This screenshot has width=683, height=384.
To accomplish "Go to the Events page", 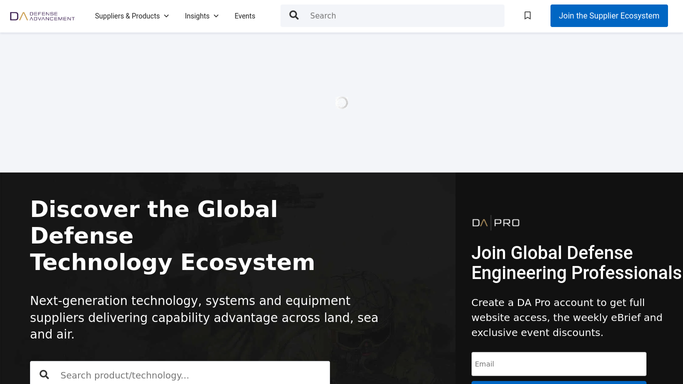I will [245, 16].
